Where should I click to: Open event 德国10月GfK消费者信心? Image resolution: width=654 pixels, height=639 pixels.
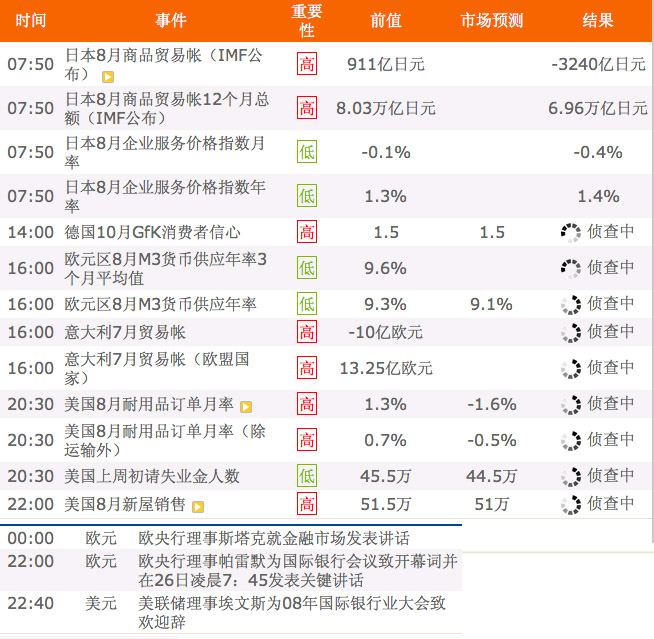tap(152, 232)
